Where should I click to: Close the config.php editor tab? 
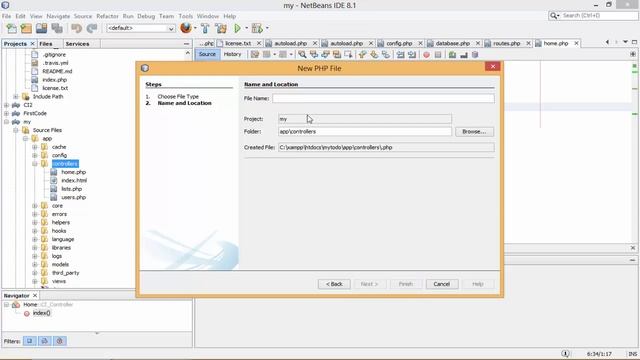pos(420,43)
